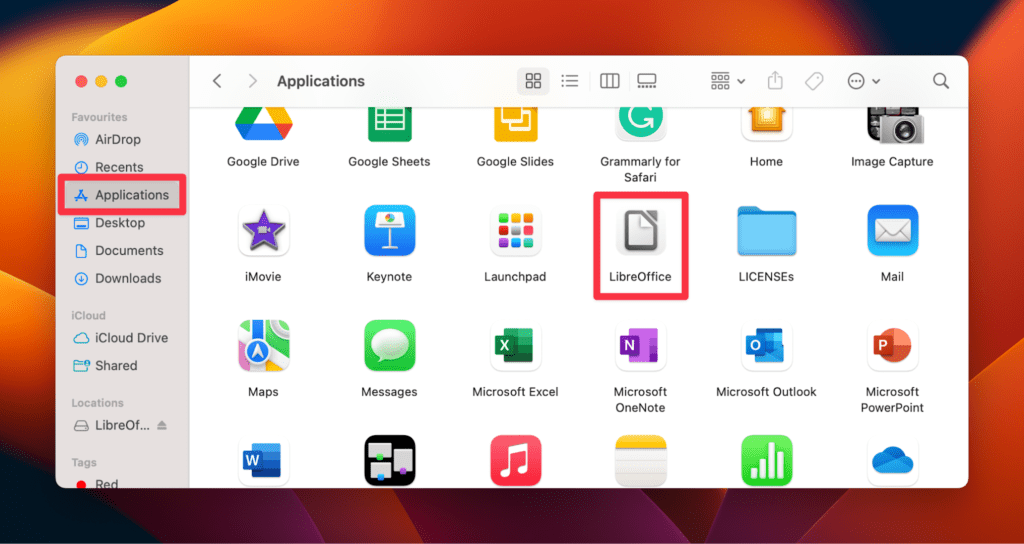Select the Microsoft Word icon
1024x544 pixels.
pyautogui.click(x=263, y=460)
